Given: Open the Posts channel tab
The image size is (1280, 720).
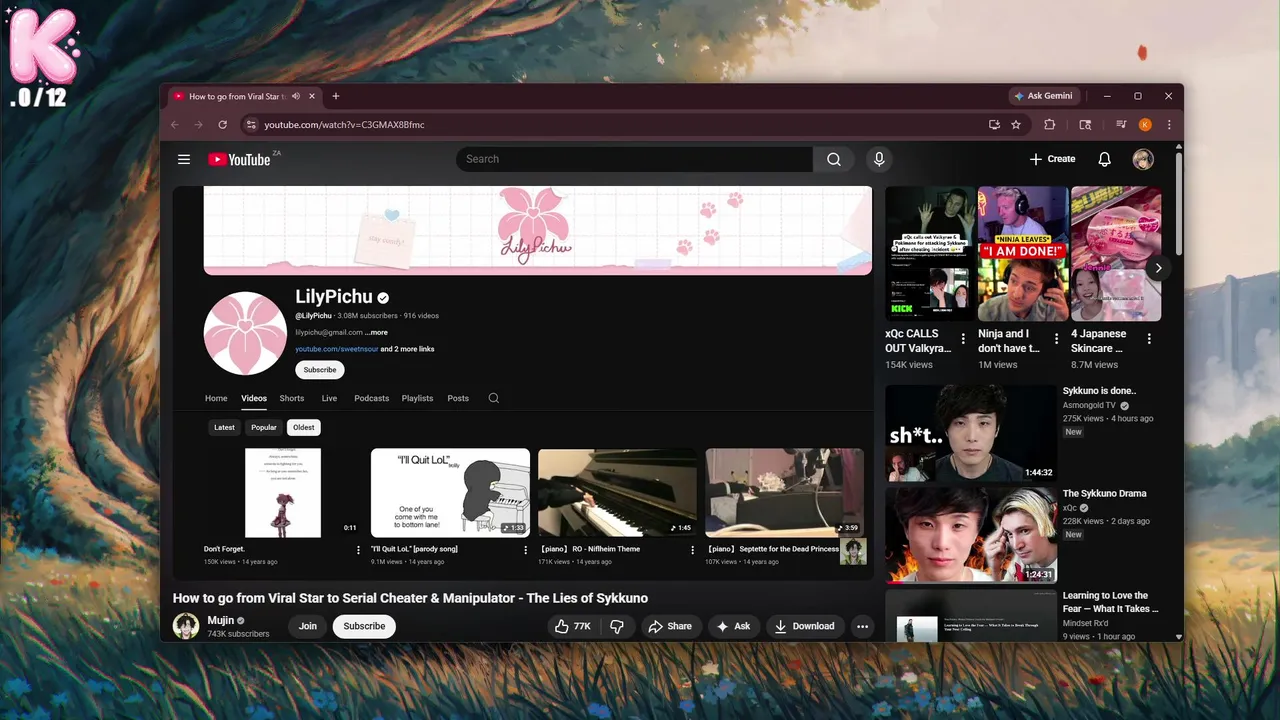Looking at the screenshot, I should [x=458, y=398].
